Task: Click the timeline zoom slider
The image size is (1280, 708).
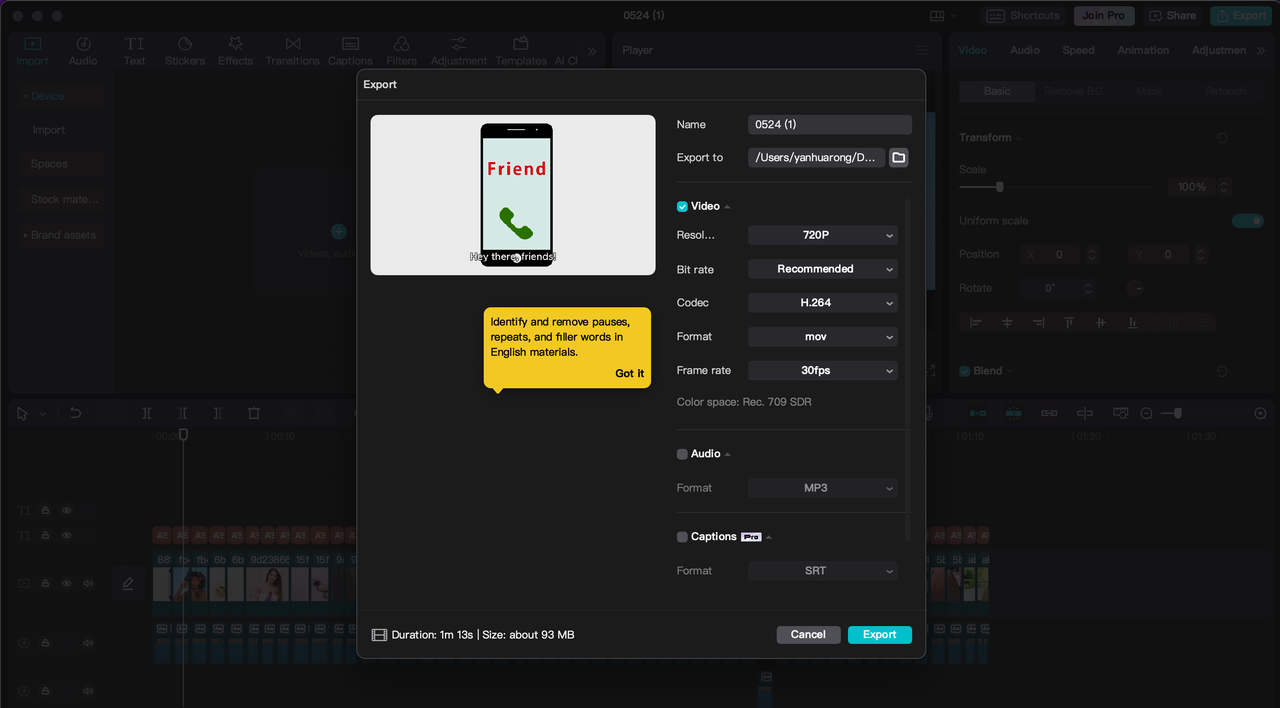Action: [1176, 413]
